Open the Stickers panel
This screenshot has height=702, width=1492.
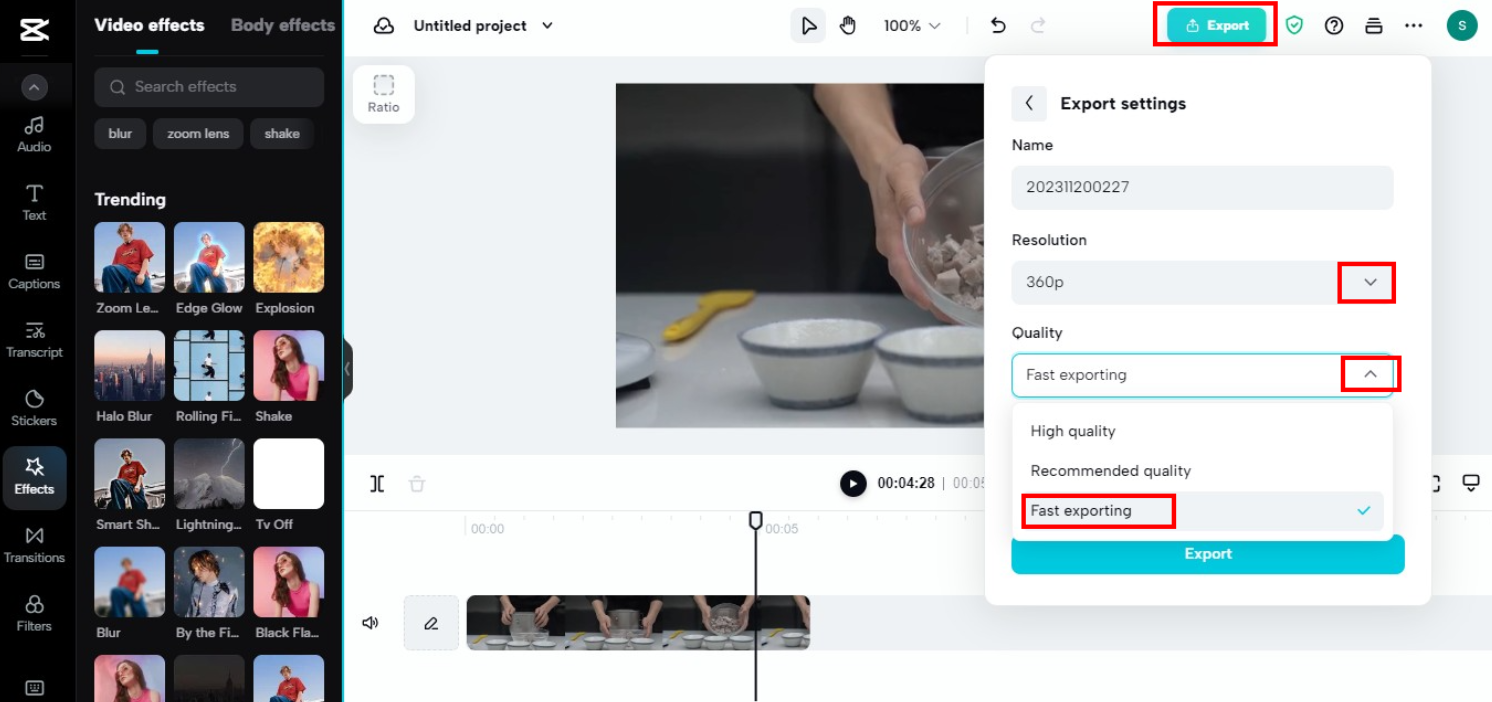point(34,407)
